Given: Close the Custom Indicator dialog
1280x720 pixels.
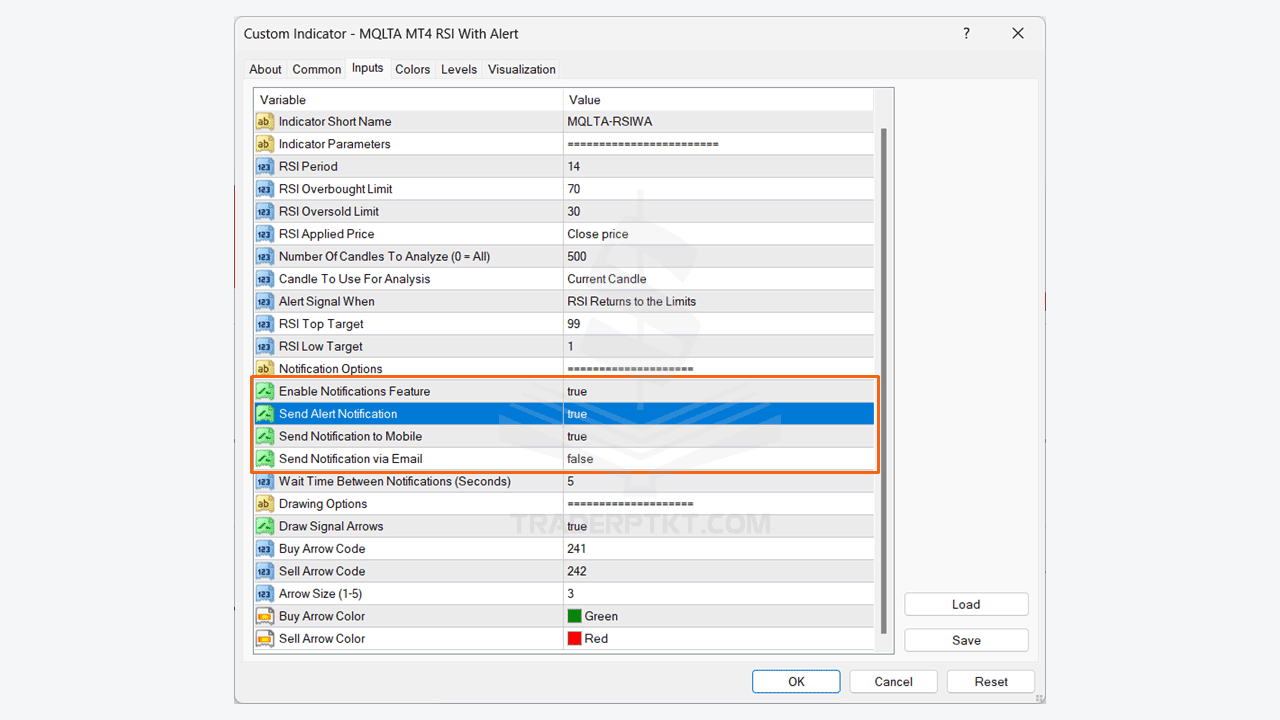Looking at the screenshot, I should click(x=1018, y=33).
